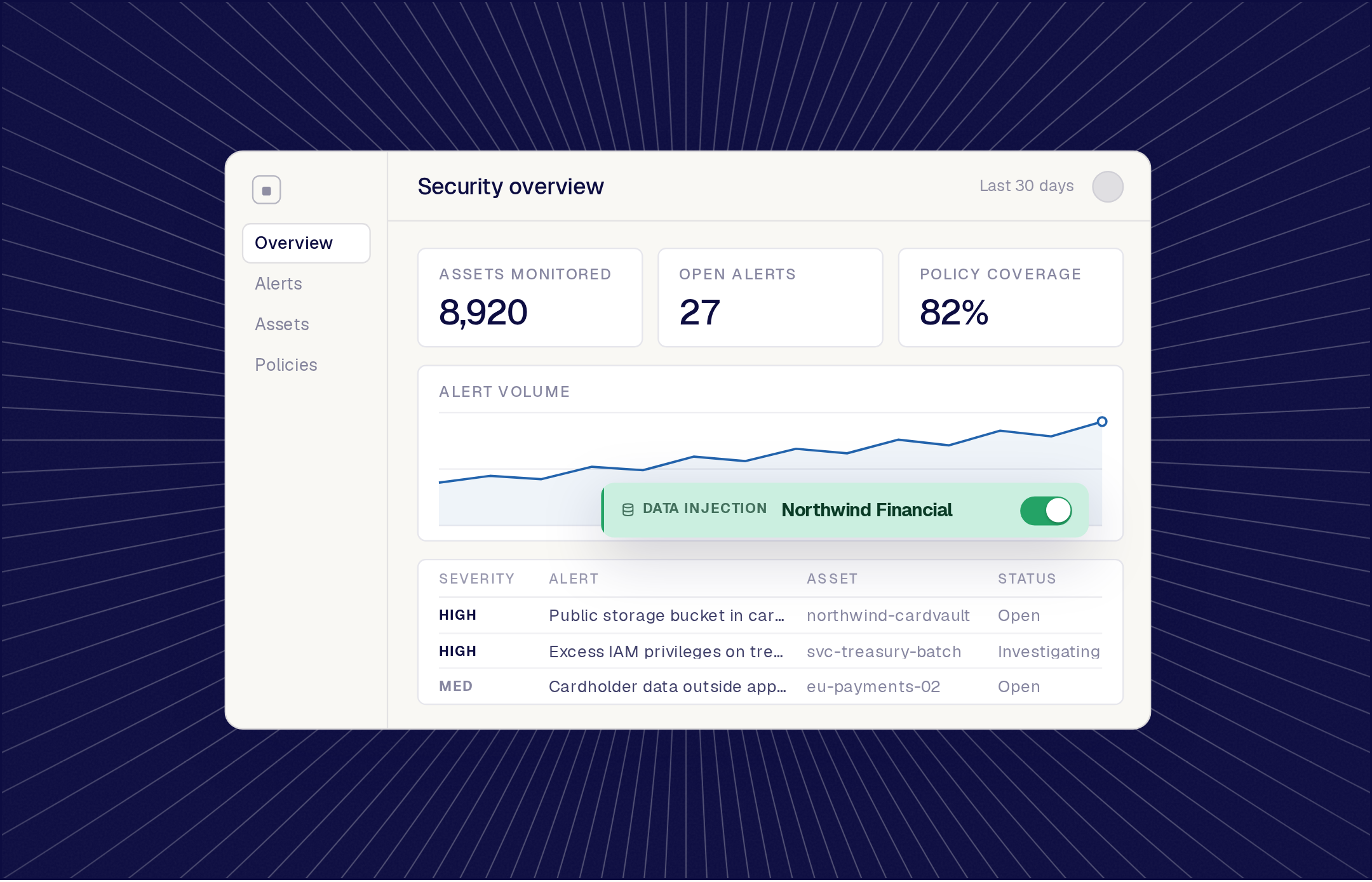Select the eu-payments-02 asset

[873, 687]
